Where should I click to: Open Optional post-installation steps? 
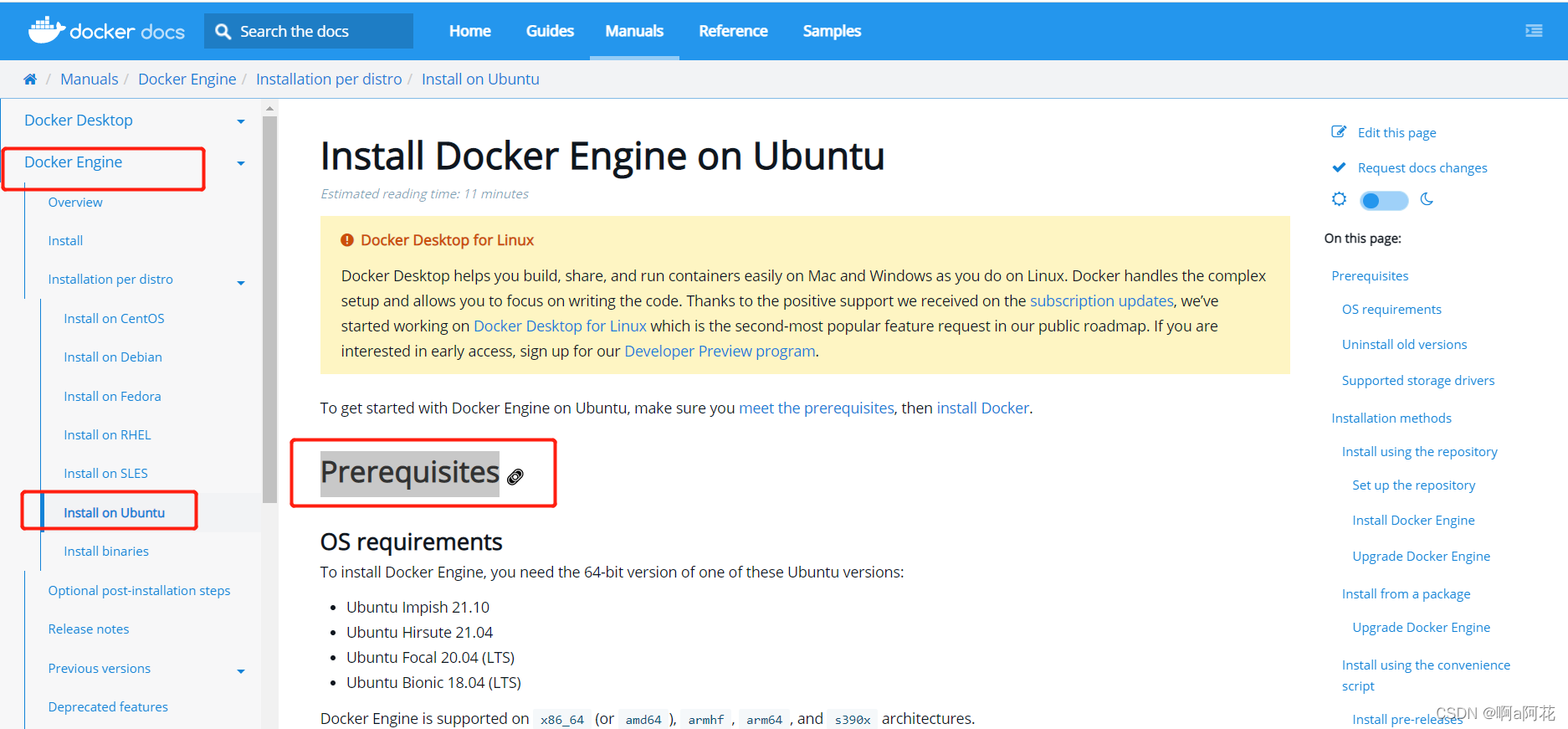click(139, 591)
